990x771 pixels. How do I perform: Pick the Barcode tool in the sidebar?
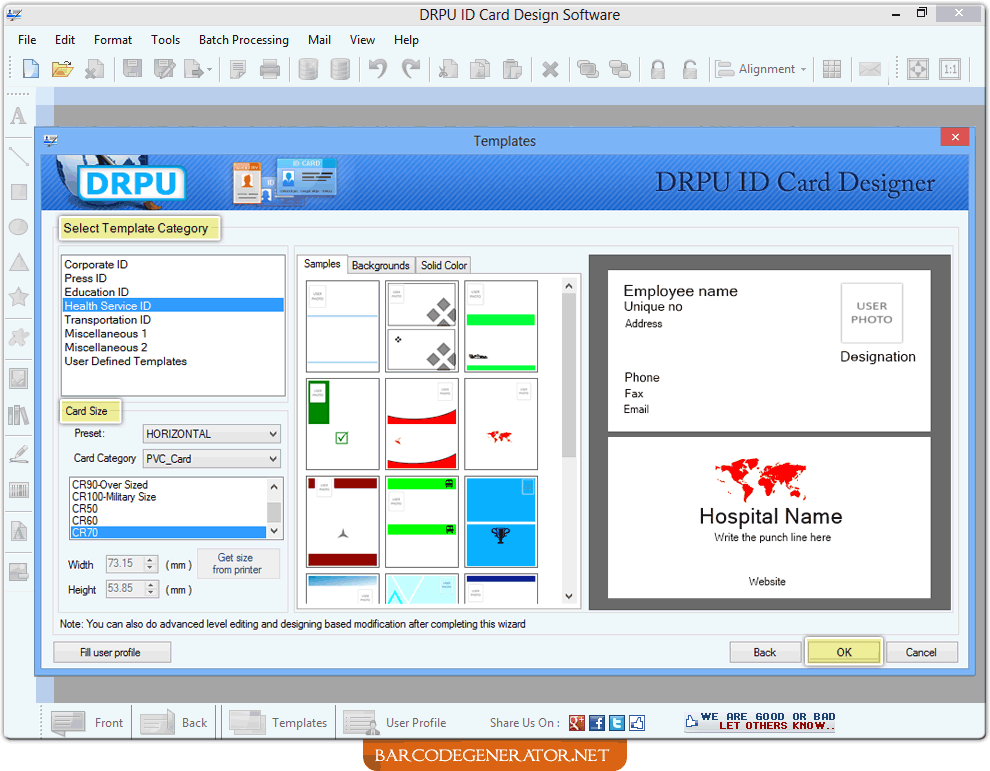click(x=18, y=490)
